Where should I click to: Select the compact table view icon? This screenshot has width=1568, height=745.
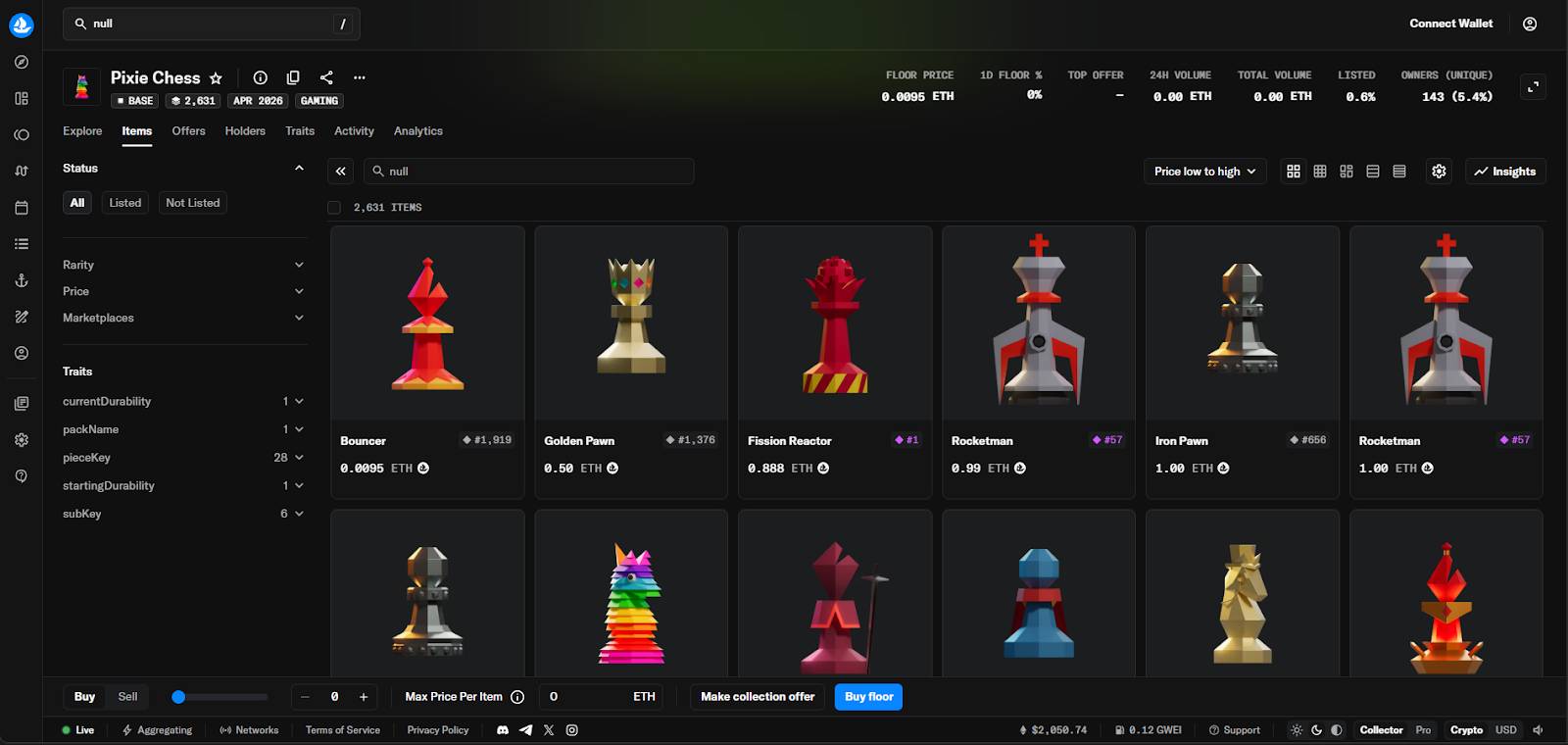point(1399,172)
